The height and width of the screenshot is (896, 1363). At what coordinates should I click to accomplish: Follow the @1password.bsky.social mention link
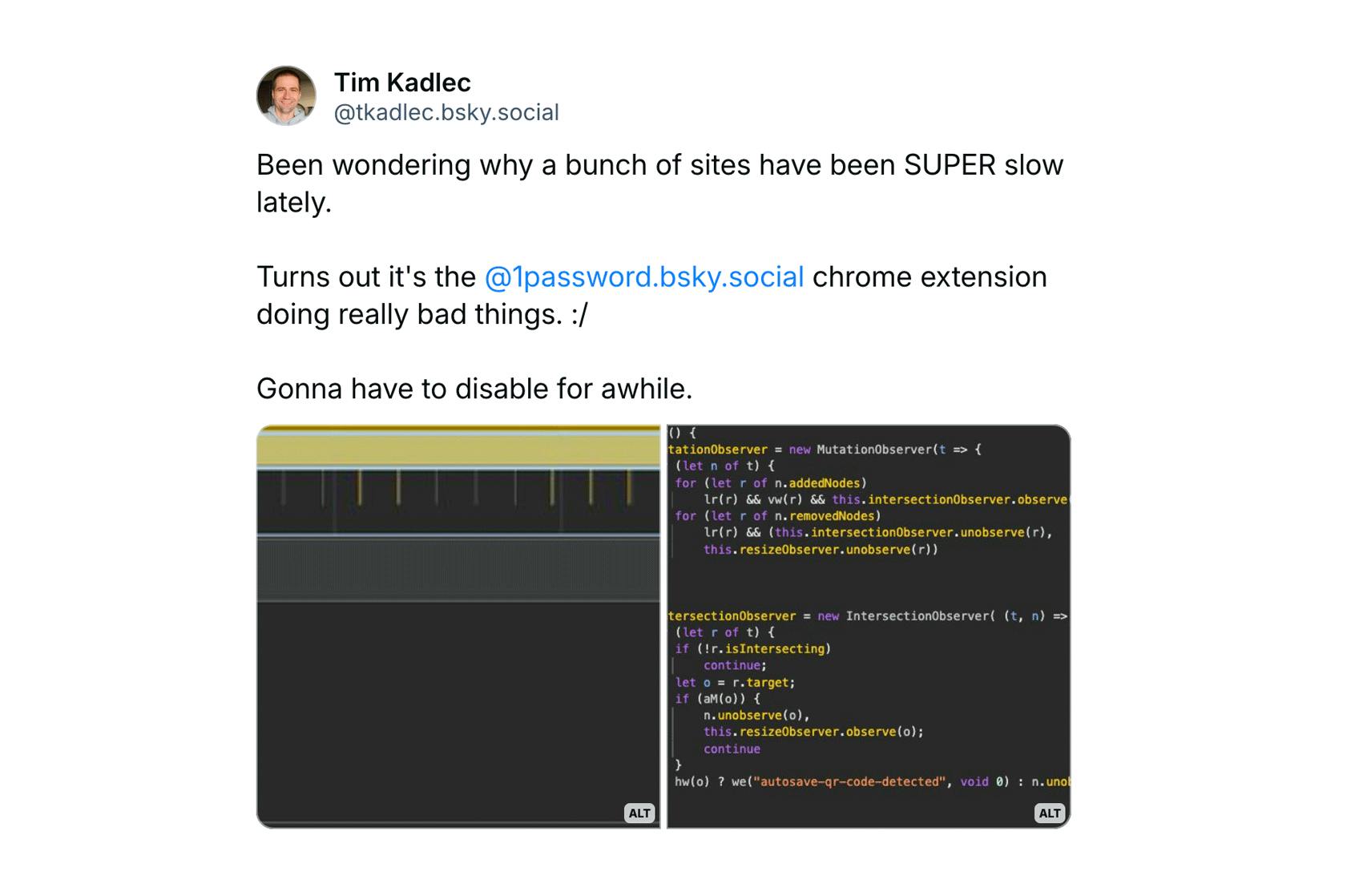(643, 277)
